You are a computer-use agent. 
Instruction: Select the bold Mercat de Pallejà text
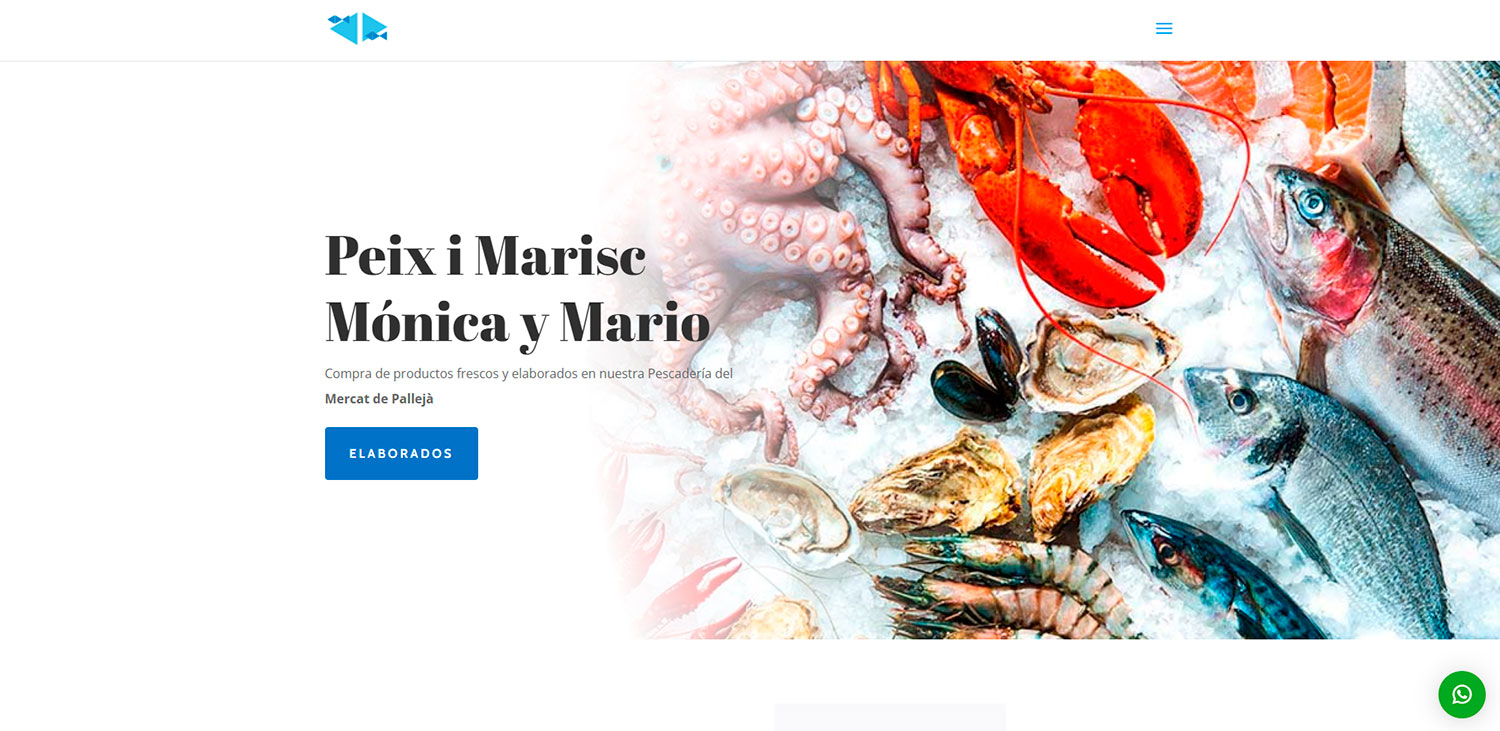(379, 399)
